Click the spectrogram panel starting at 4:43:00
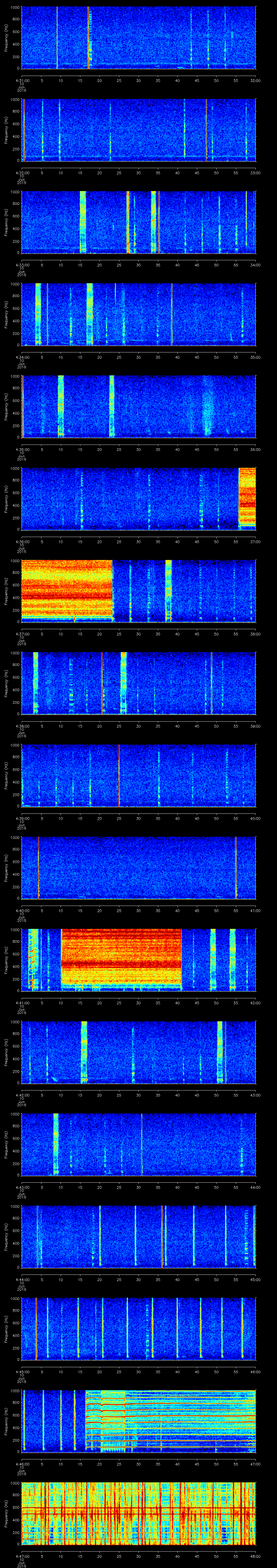 [139, 1144]
